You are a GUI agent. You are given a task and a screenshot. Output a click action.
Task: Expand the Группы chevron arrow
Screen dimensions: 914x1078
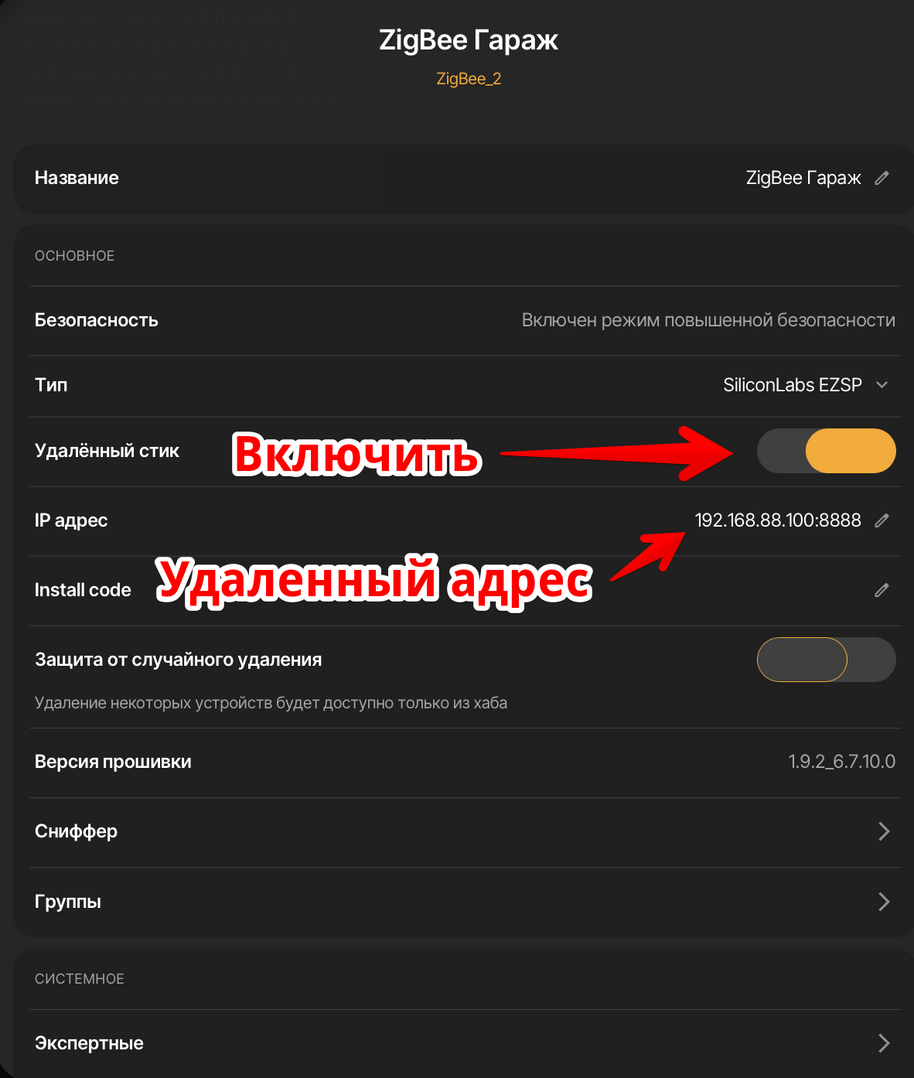(884, 901)
